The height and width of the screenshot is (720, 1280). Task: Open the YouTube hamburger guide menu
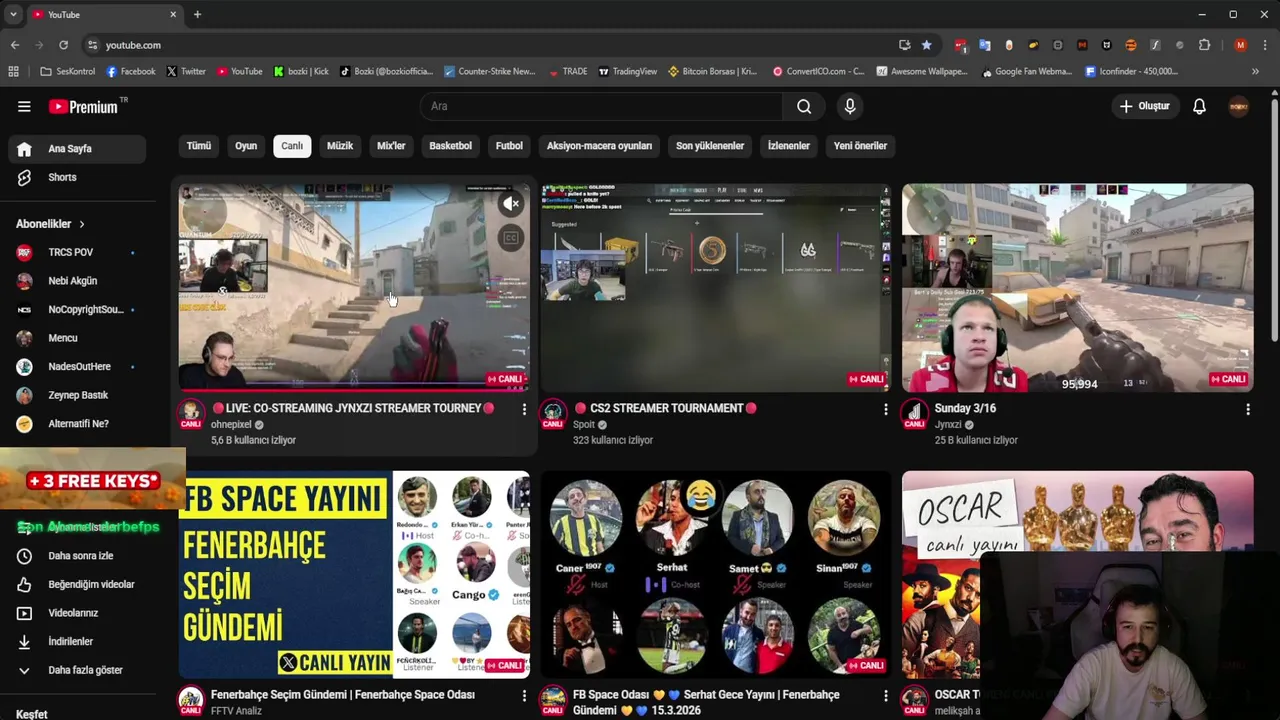[24, 106]
